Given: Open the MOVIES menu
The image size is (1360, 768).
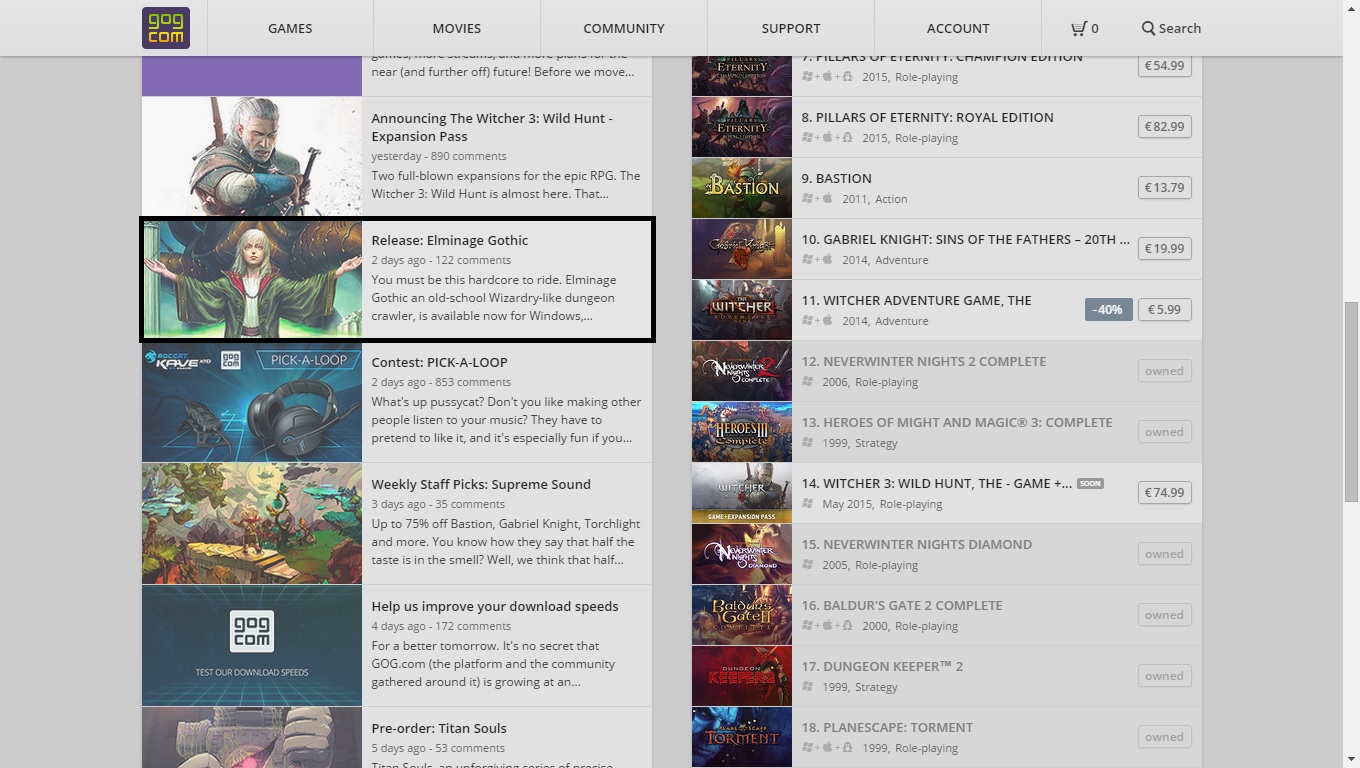Looking at the screenshot, I should pyautogui.click(x=457, y=28).
